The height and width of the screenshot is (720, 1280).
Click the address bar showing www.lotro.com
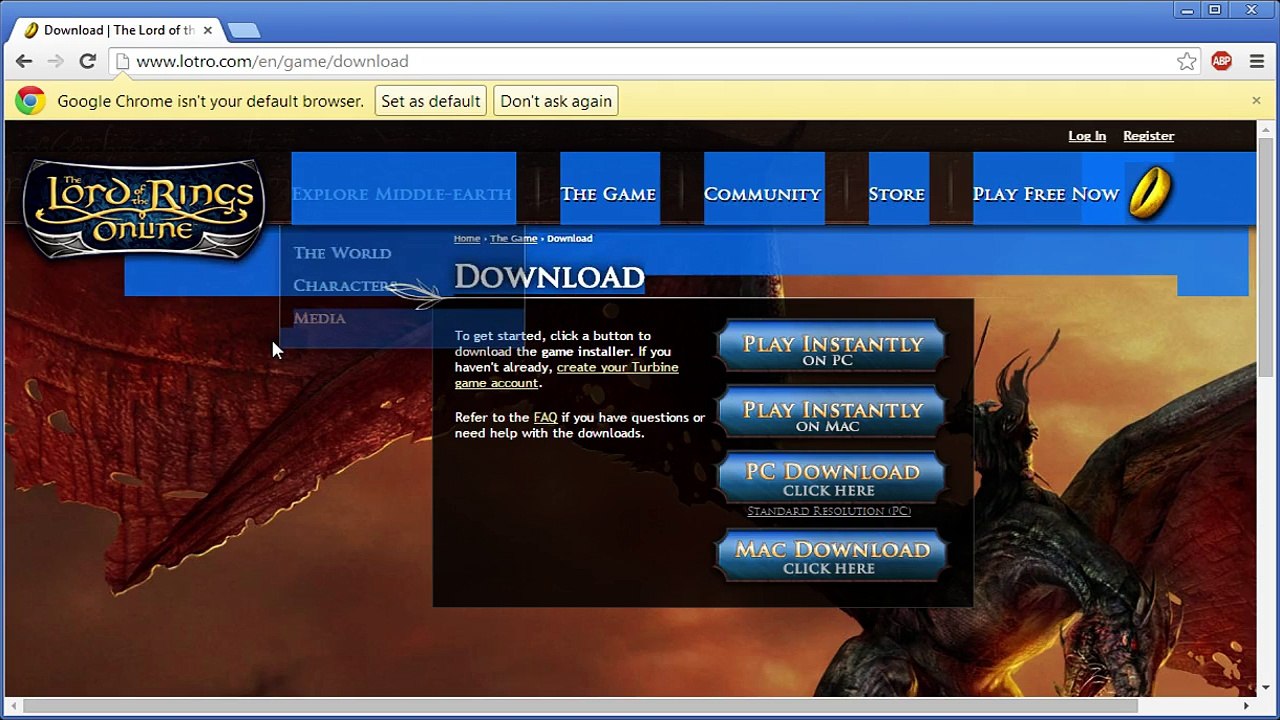(655, 61)
